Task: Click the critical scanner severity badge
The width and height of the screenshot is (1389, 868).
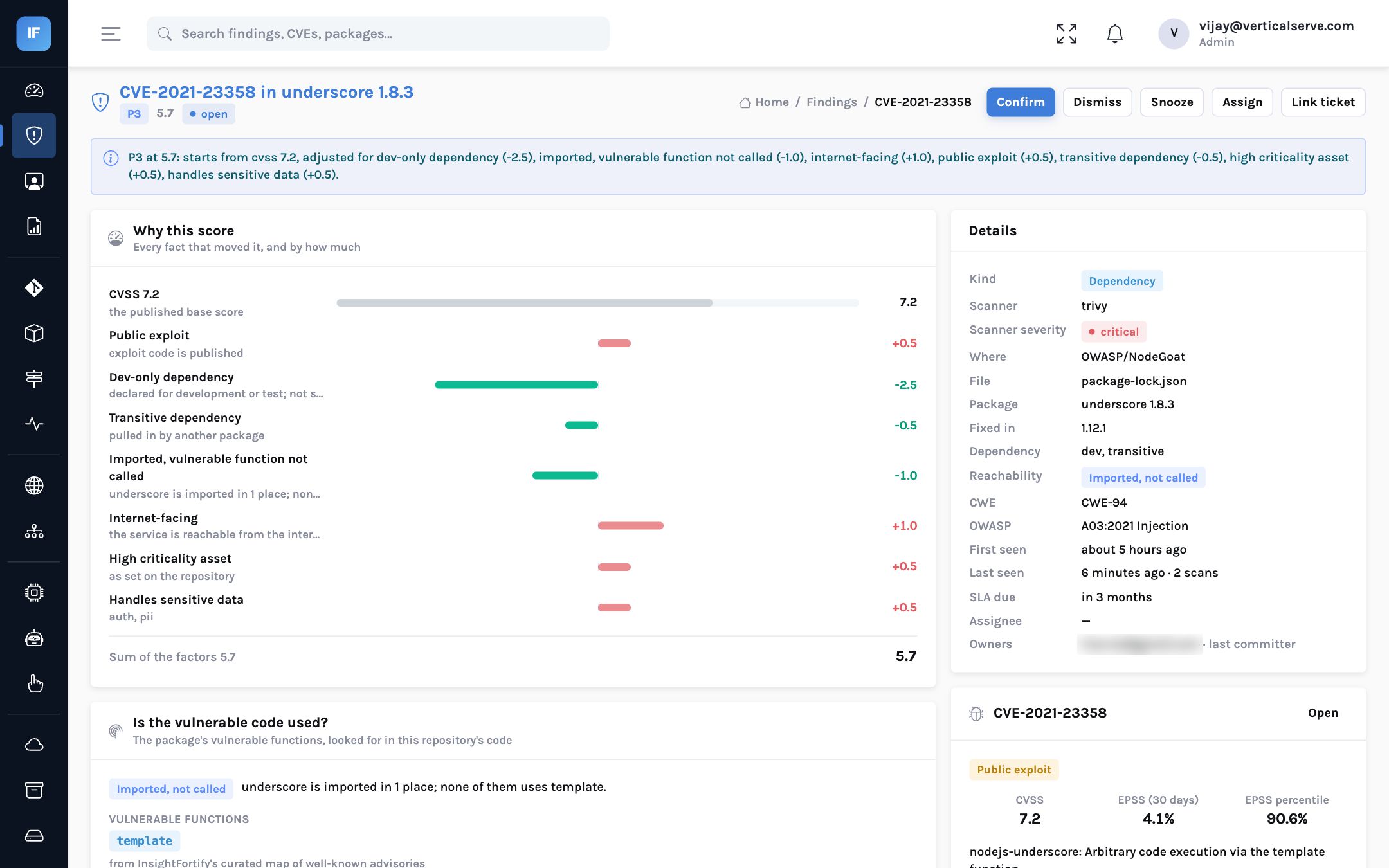Action: tap(1113, 332)
